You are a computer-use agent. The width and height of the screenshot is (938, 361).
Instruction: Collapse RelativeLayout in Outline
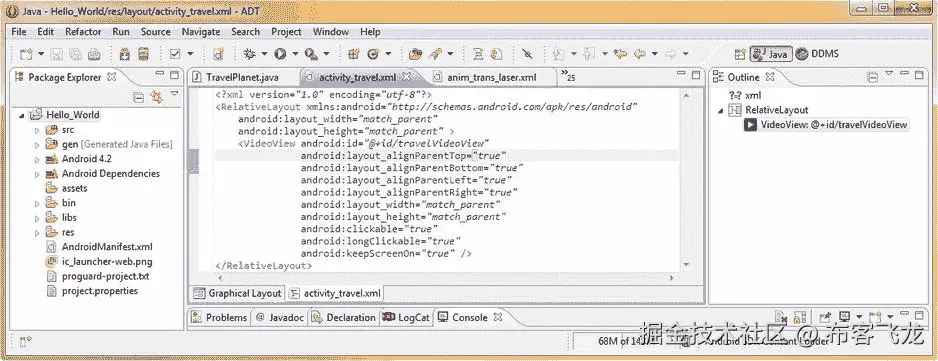721,110
